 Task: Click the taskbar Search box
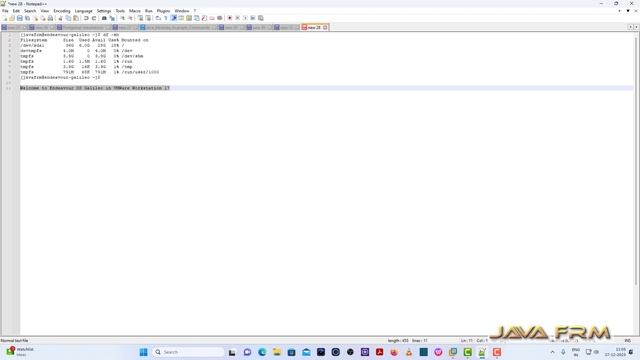pyautogui.click(x=188, y=352)
